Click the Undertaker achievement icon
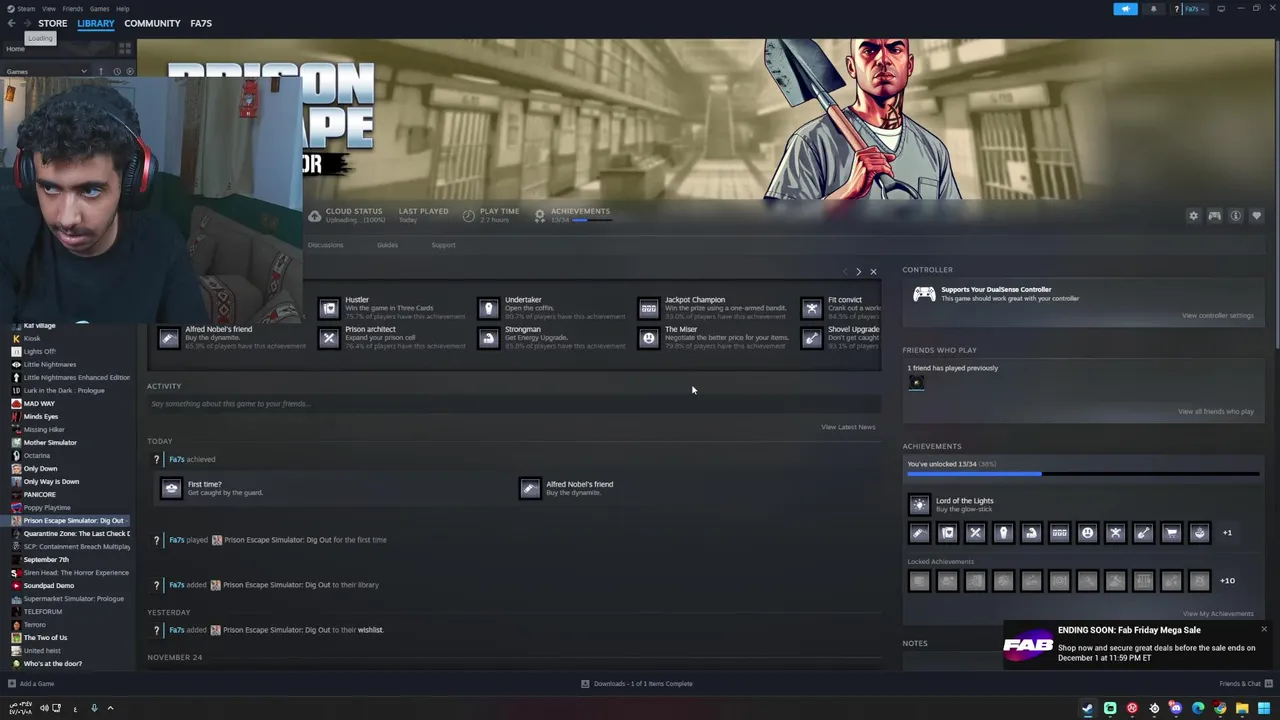This screenshot has height=720, width=1280. coord(488,309)
